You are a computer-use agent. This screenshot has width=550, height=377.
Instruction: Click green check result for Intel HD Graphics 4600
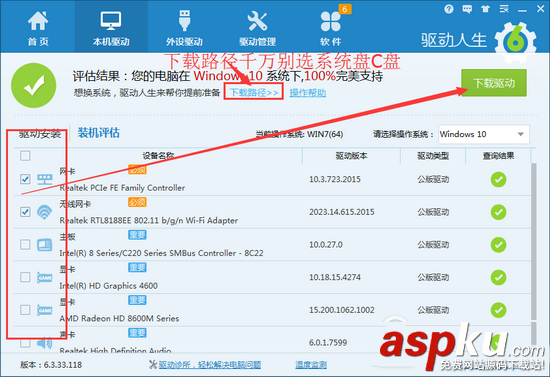point(498,277)
